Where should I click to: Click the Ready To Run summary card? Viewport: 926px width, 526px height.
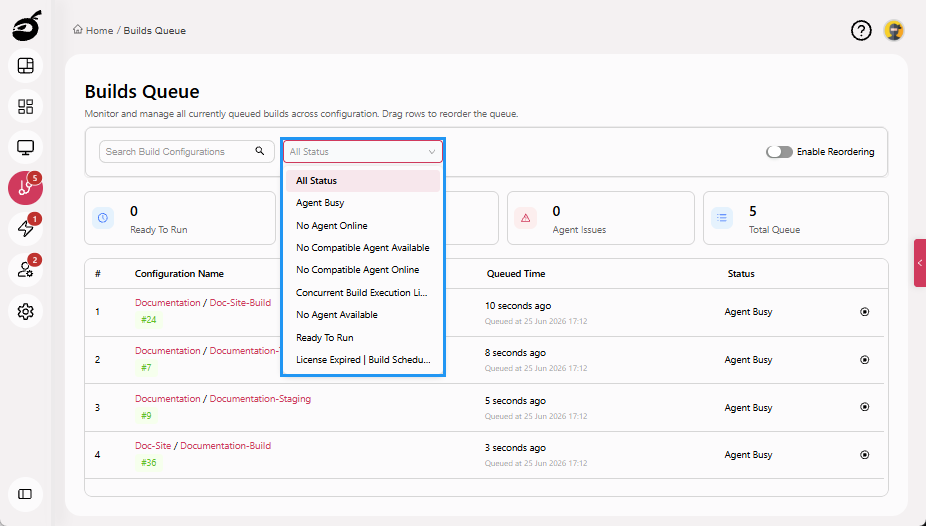pyautogui.click(x=180, y=218)
